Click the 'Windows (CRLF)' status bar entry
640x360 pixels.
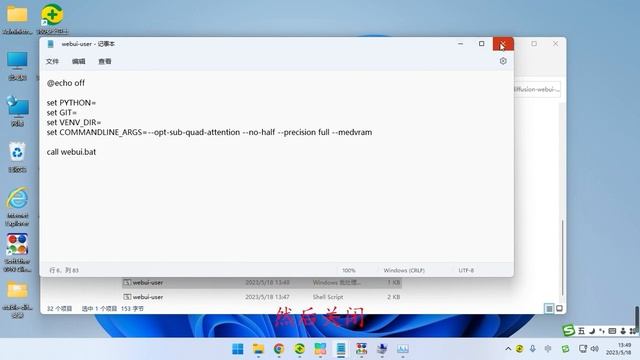[x=404, y=270]
